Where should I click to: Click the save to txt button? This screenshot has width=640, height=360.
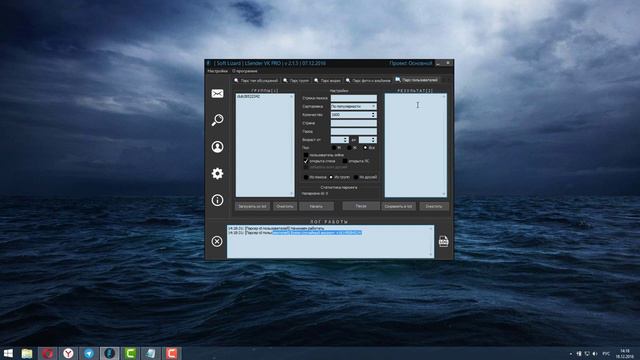coord(398,206)
